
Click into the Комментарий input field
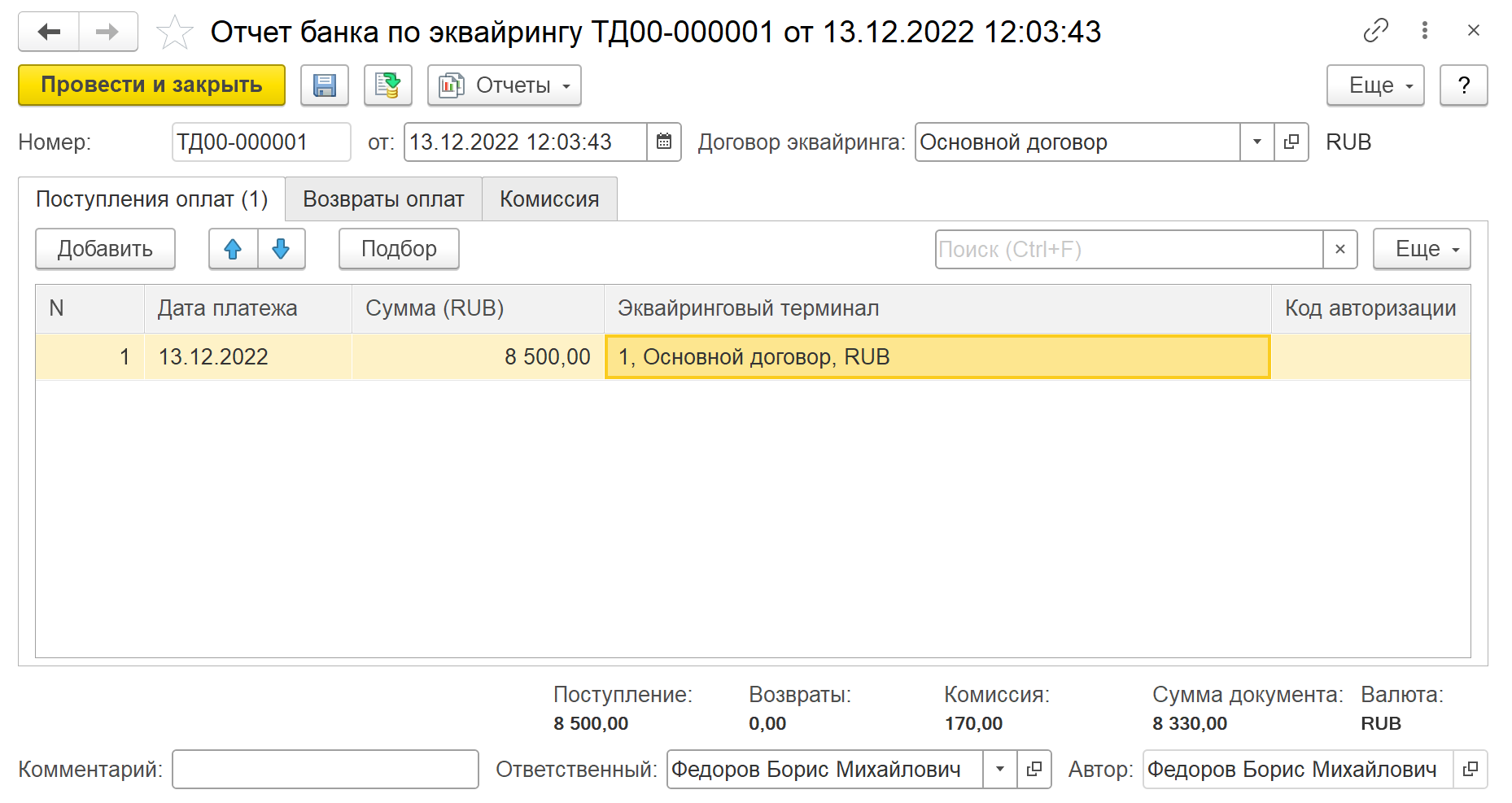325,769
